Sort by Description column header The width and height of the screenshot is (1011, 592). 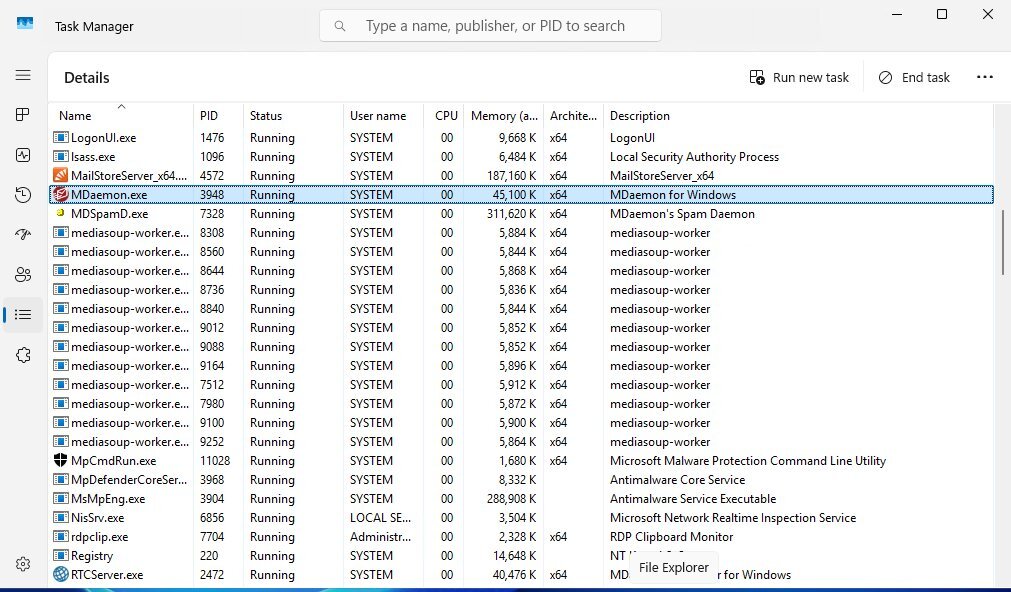point(798,115)
